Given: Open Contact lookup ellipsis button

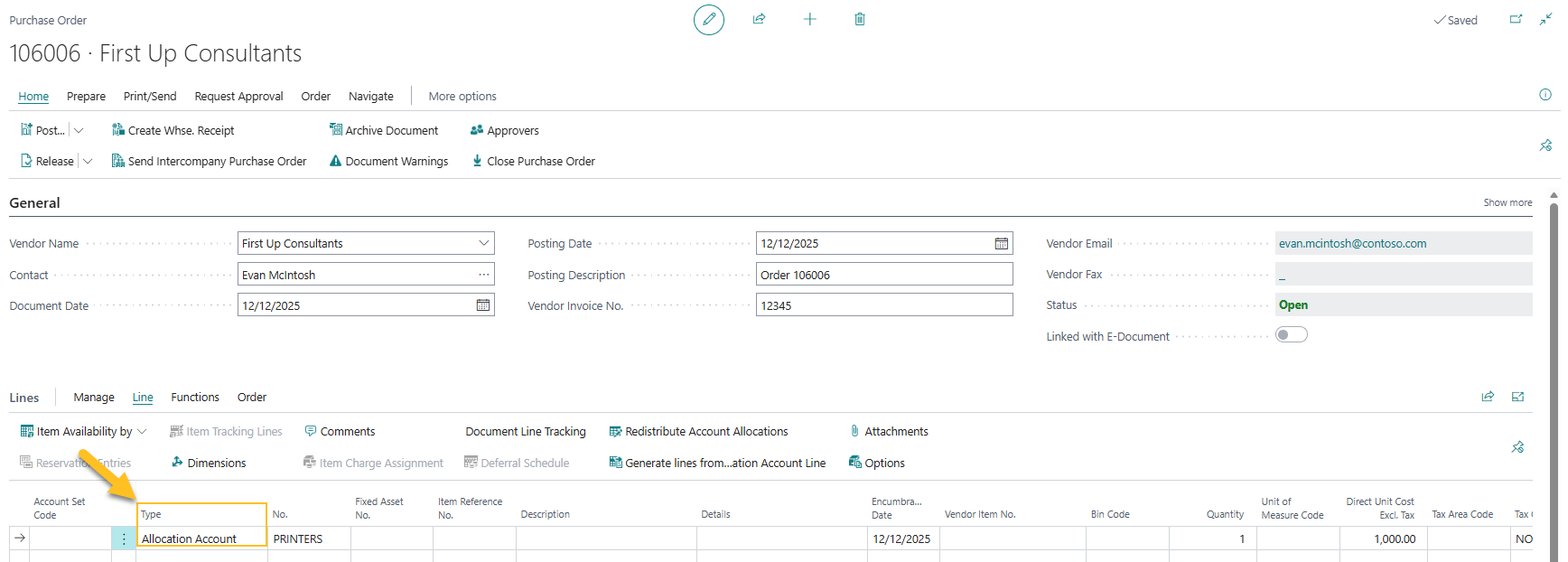Looking at the screenshot, I should pyautogui.click(x=483, y=275).
